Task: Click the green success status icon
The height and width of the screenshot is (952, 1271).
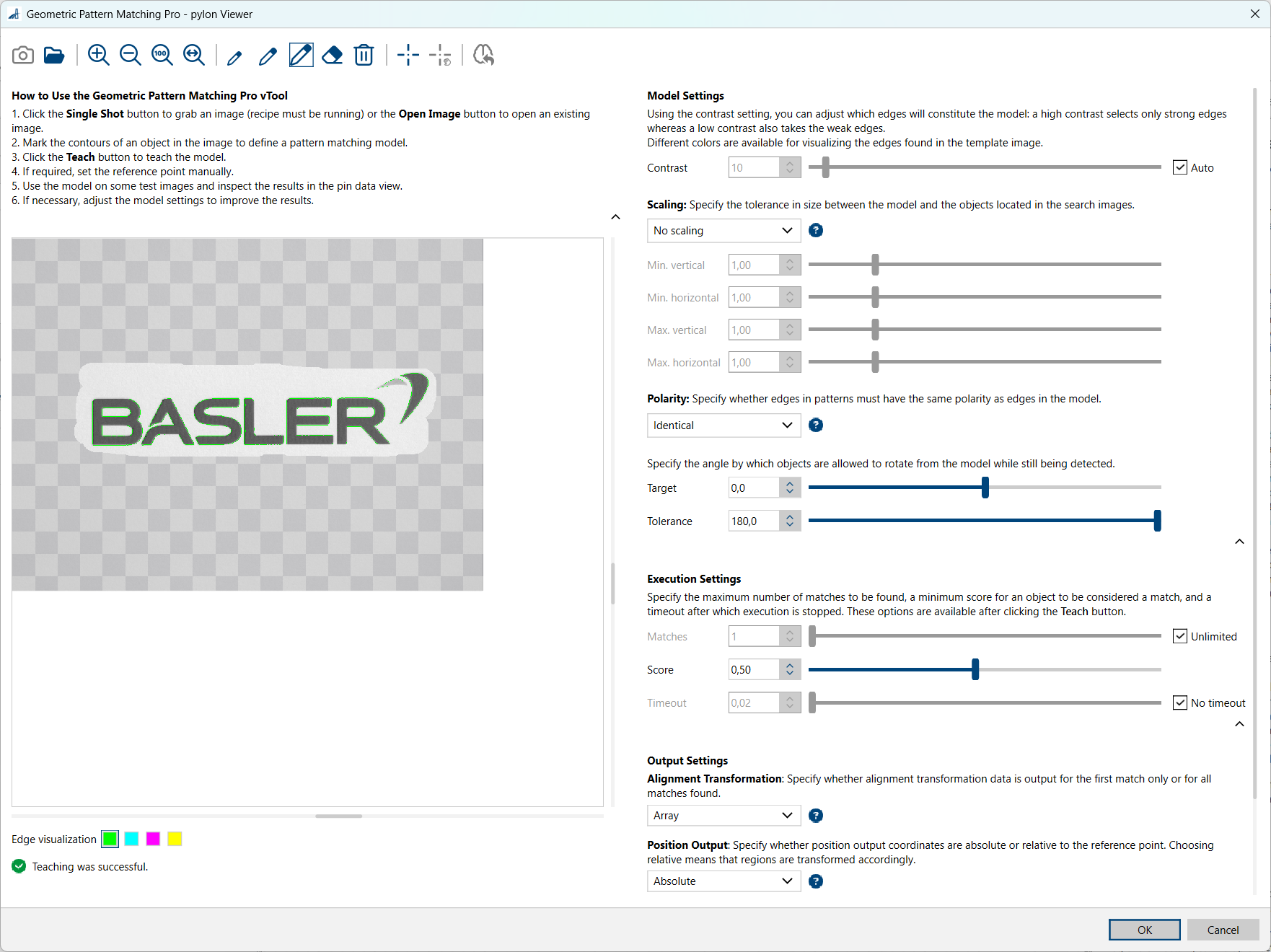Action: (x=19, y=866)
